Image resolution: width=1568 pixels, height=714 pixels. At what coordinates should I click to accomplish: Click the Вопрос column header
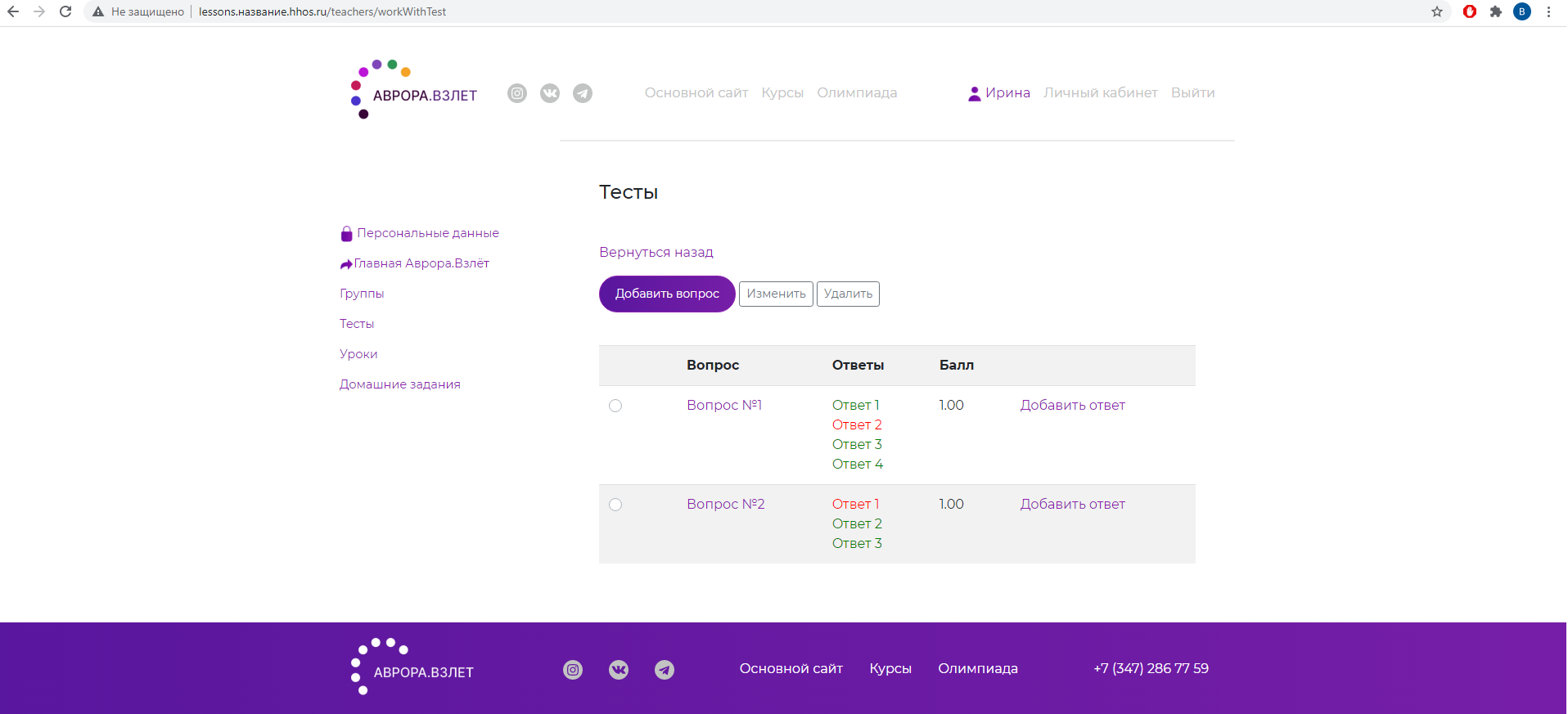tap(713, 365)
